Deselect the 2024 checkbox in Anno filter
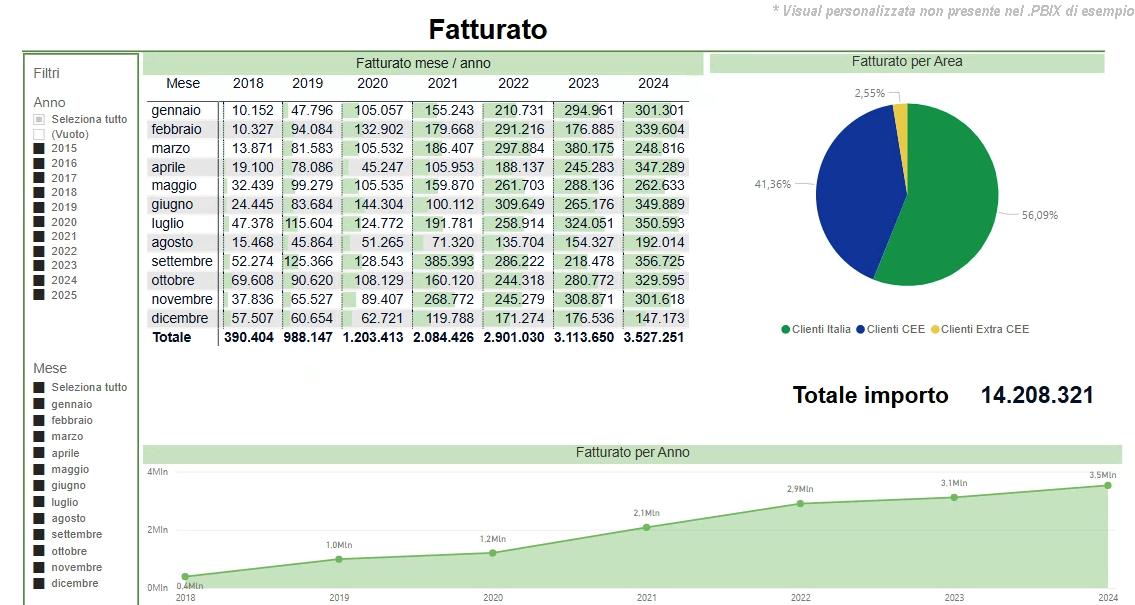This screenshot has height=605, width=1135. click(x=39, y=280)
